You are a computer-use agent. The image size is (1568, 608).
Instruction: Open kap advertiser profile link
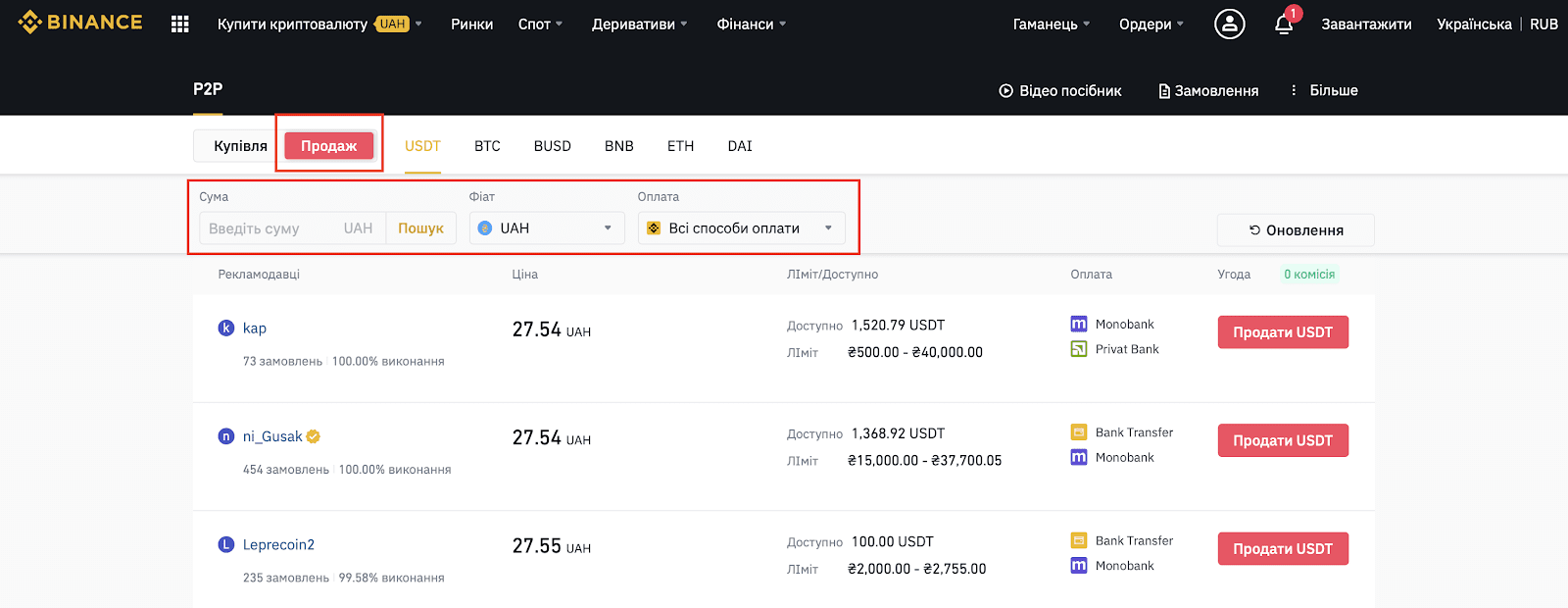(255, 329)
